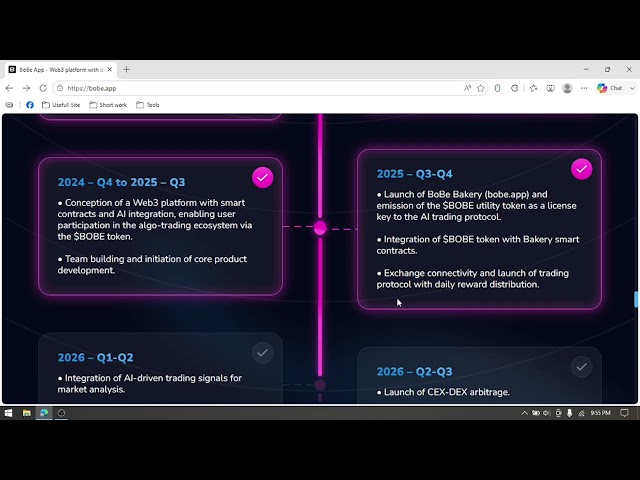
Task: Open the 9:55 PM clock
Action: (x=600, y=413)
